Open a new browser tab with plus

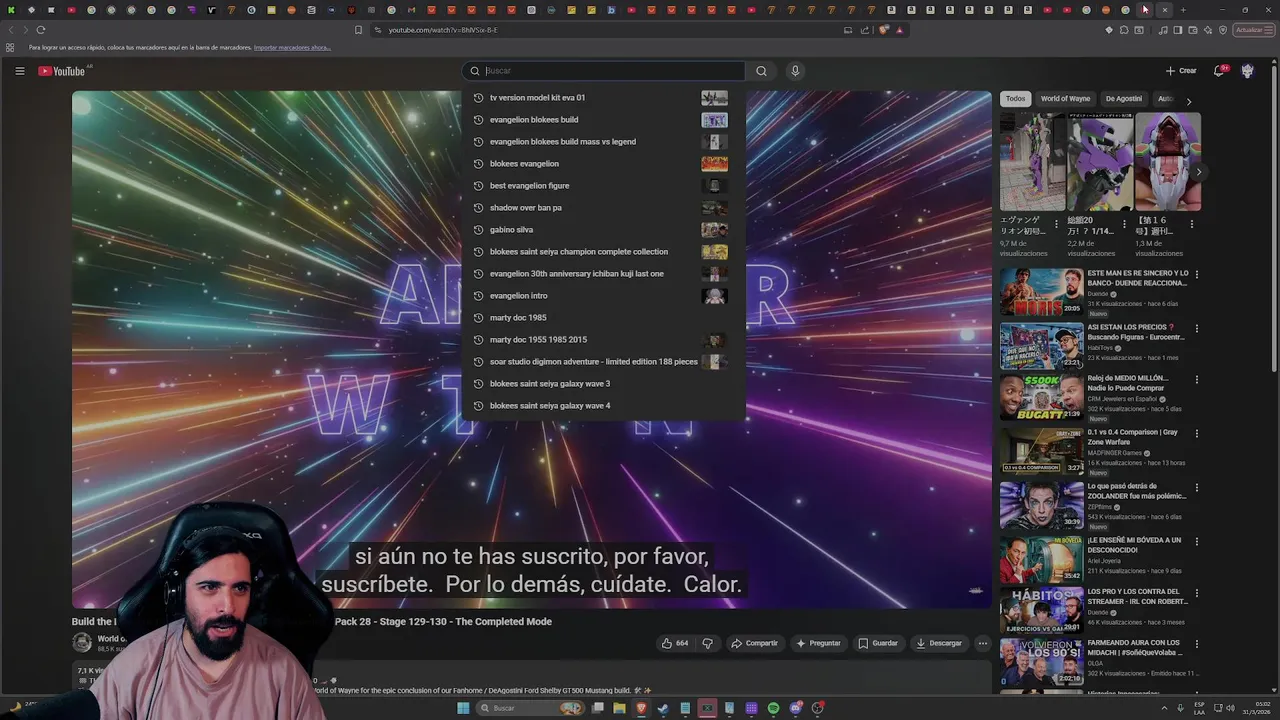(1183, 10)
